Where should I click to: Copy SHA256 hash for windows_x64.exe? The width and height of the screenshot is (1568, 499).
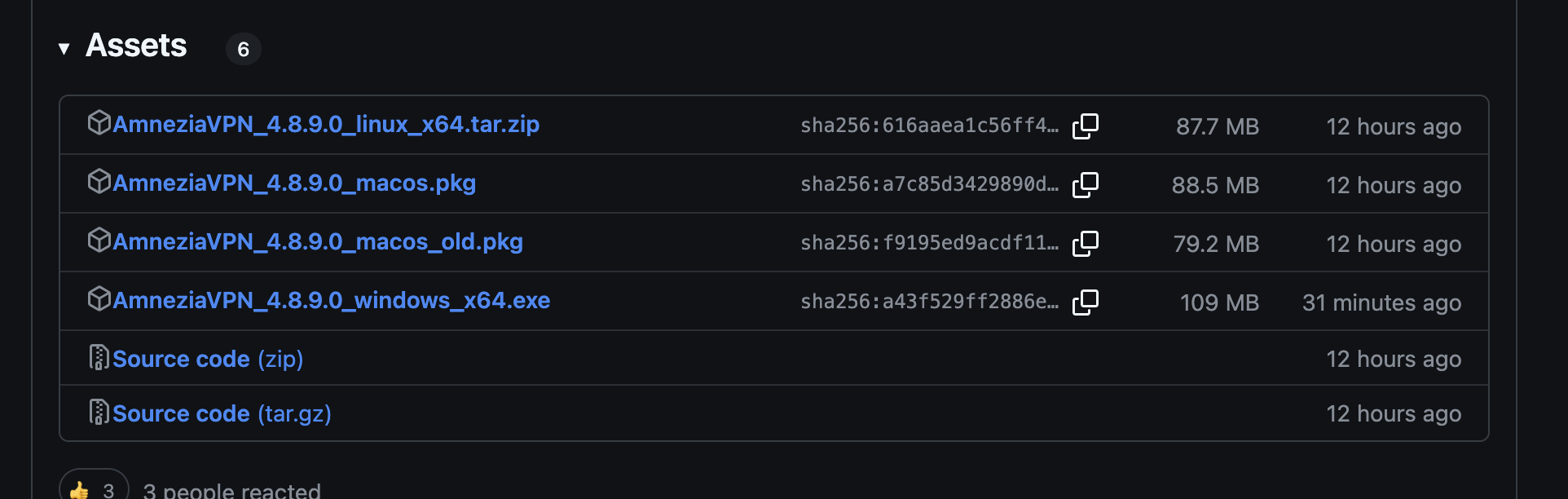pos(1086,302)
